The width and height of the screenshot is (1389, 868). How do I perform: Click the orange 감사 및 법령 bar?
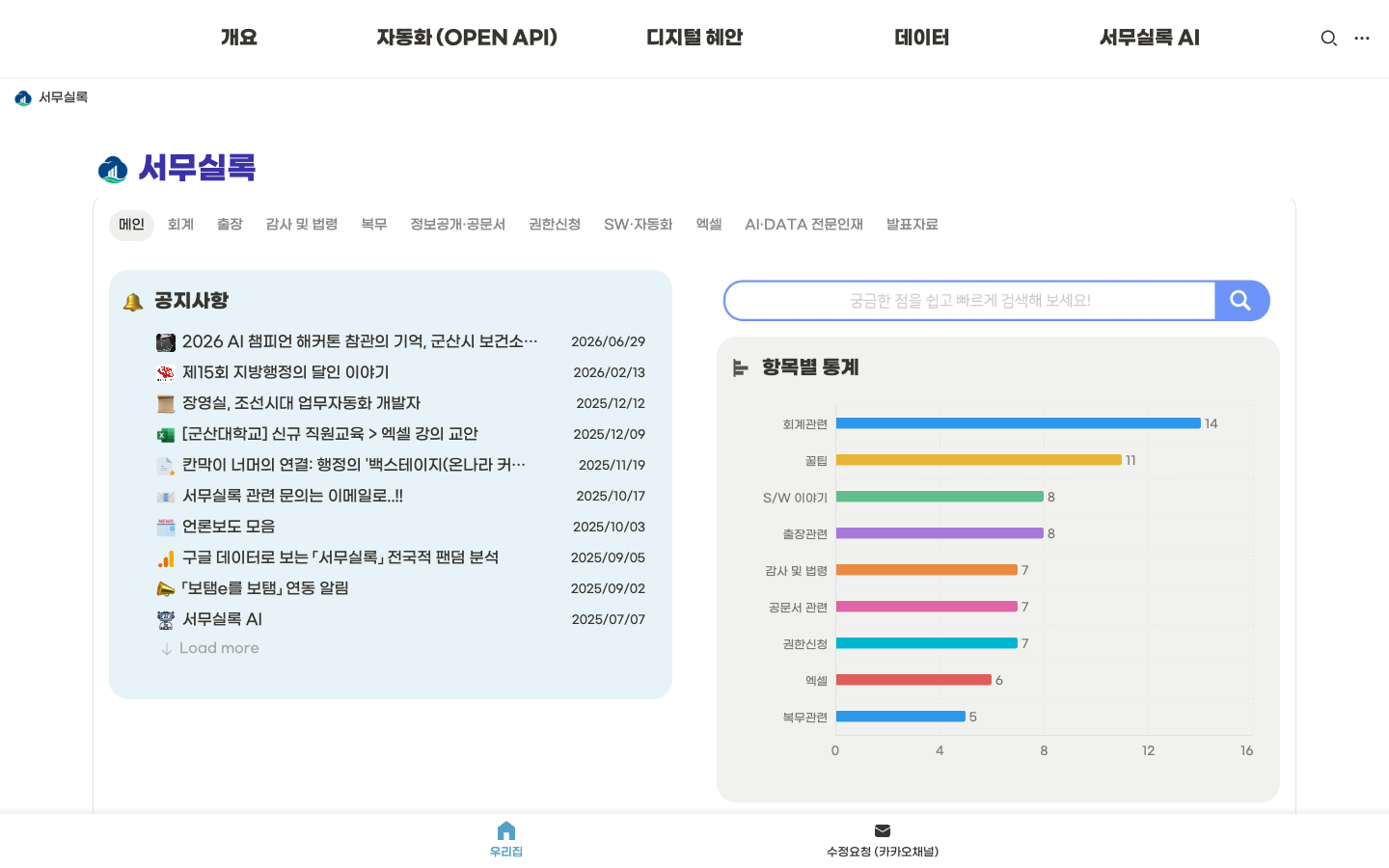coord(927,570)
